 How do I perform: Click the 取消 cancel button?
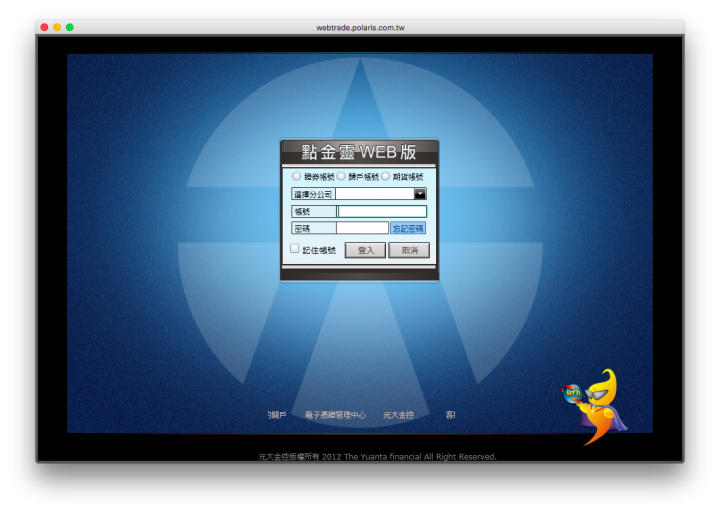coord(409,250)
